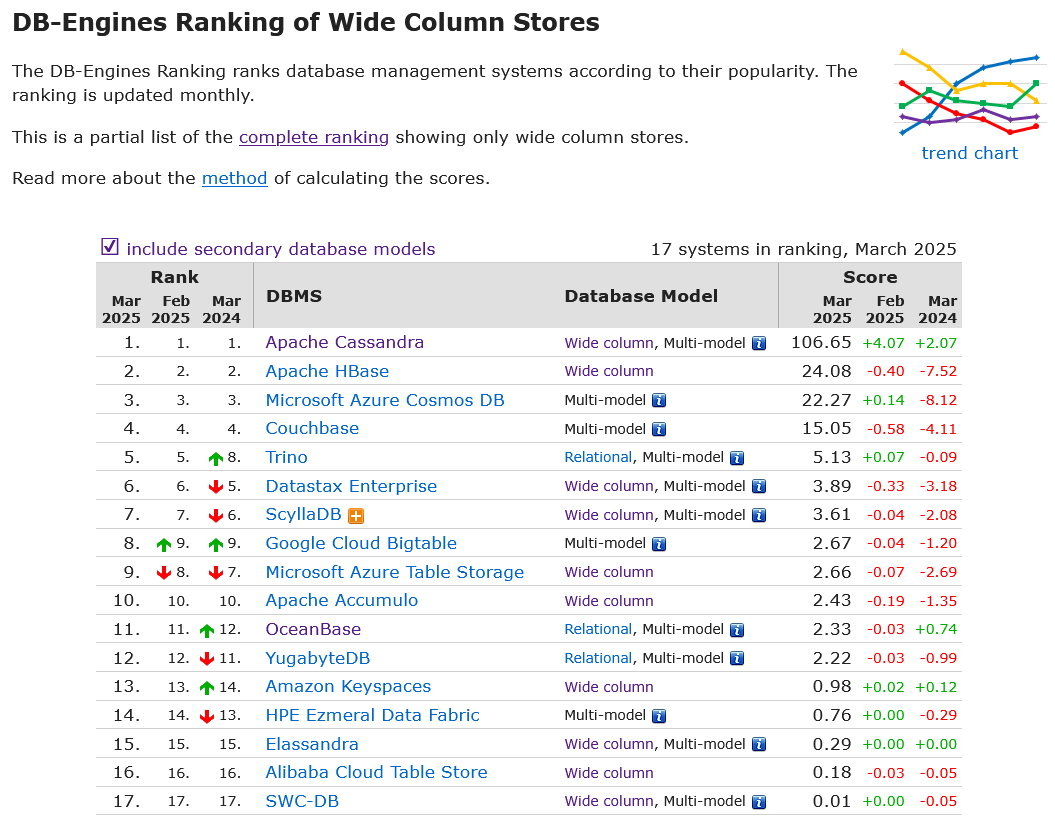
Task: Click info icon in HPE Ezmeral Data Fabric row
Action: 659,716
